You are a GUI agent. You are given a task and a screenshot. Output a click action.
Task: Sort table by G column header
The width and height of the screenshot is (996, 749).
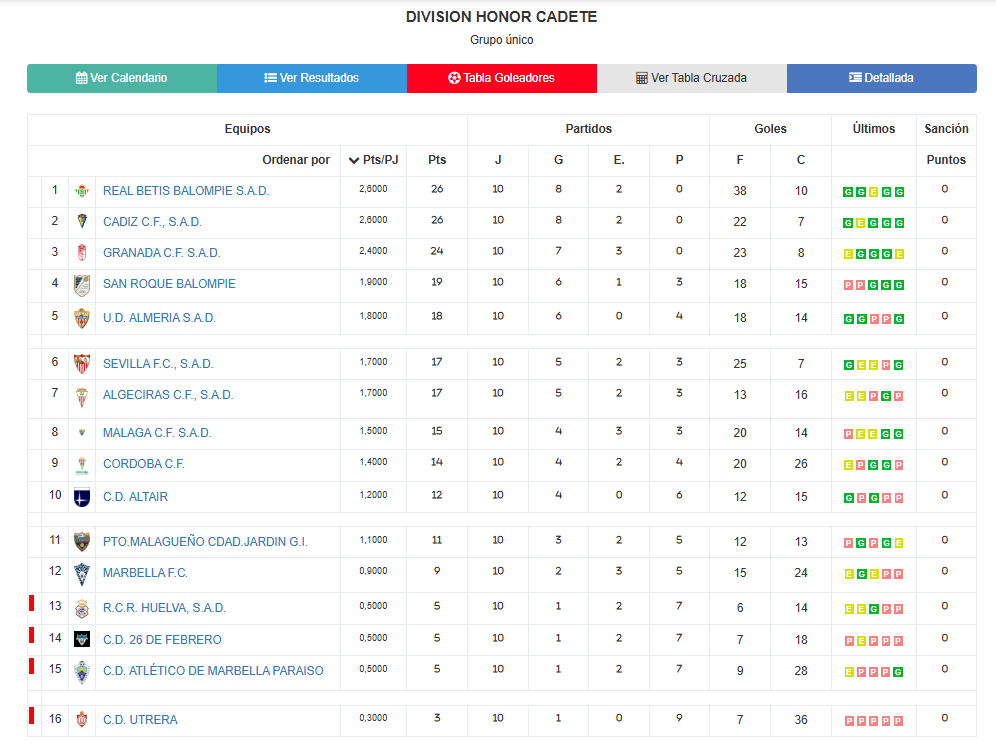(558, 160)
